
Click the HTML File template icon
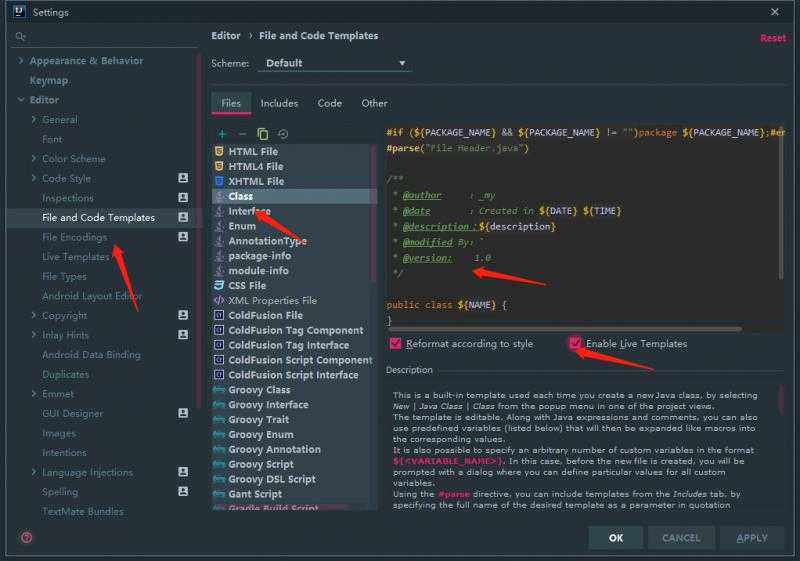[x=219, y=151]
